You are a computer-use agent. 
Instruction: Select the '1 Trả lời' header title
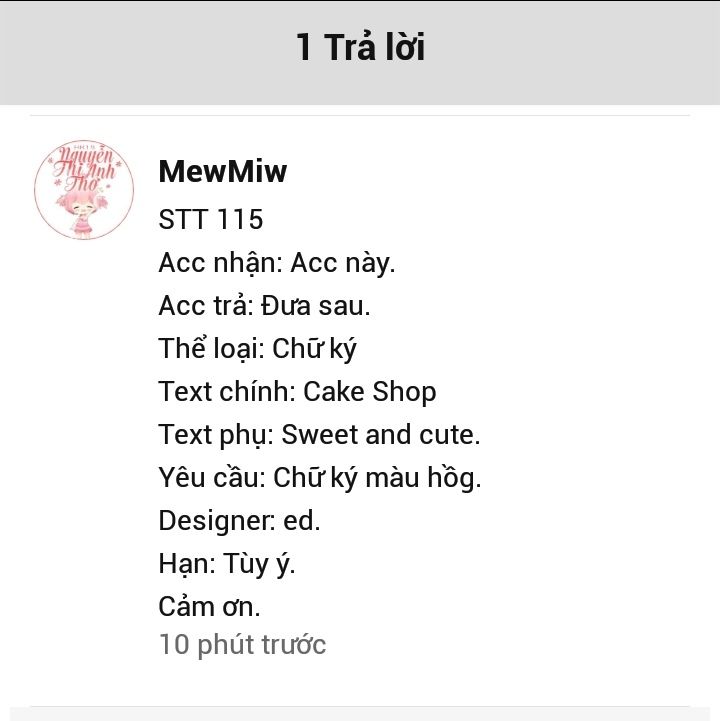coord(360,47)
